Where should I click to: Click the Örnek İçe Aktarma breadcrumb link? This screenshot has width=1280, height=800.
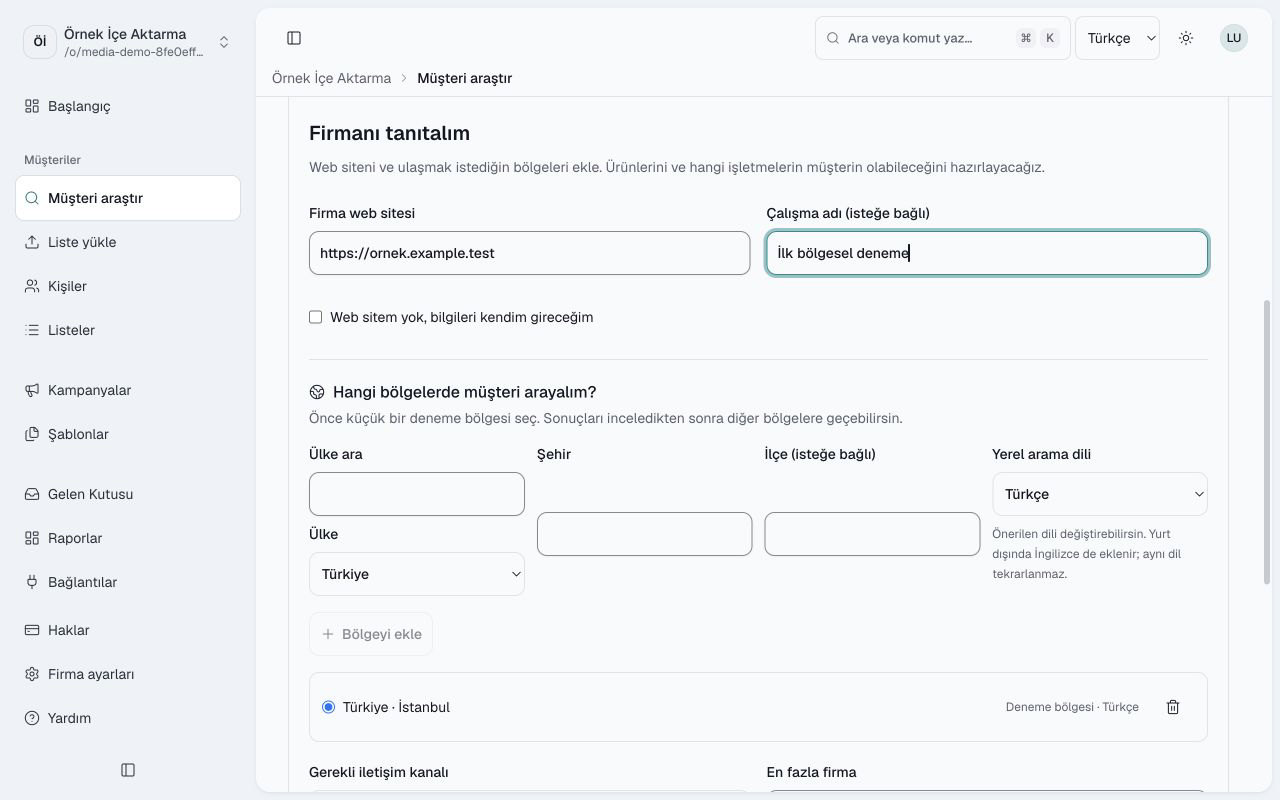(x=331, y=78)
